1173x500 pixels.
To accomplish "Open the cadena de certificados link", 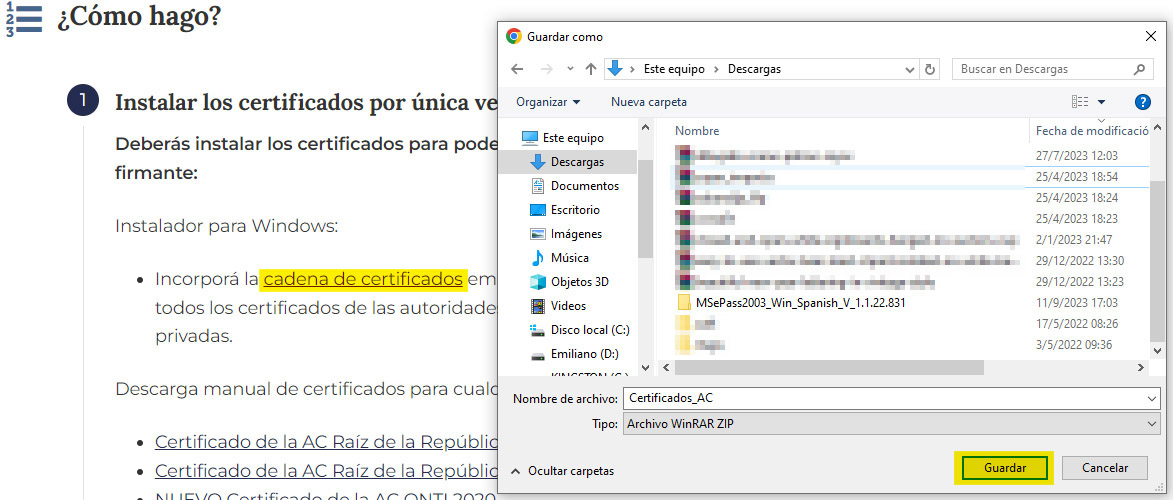I will coord(363,279).
